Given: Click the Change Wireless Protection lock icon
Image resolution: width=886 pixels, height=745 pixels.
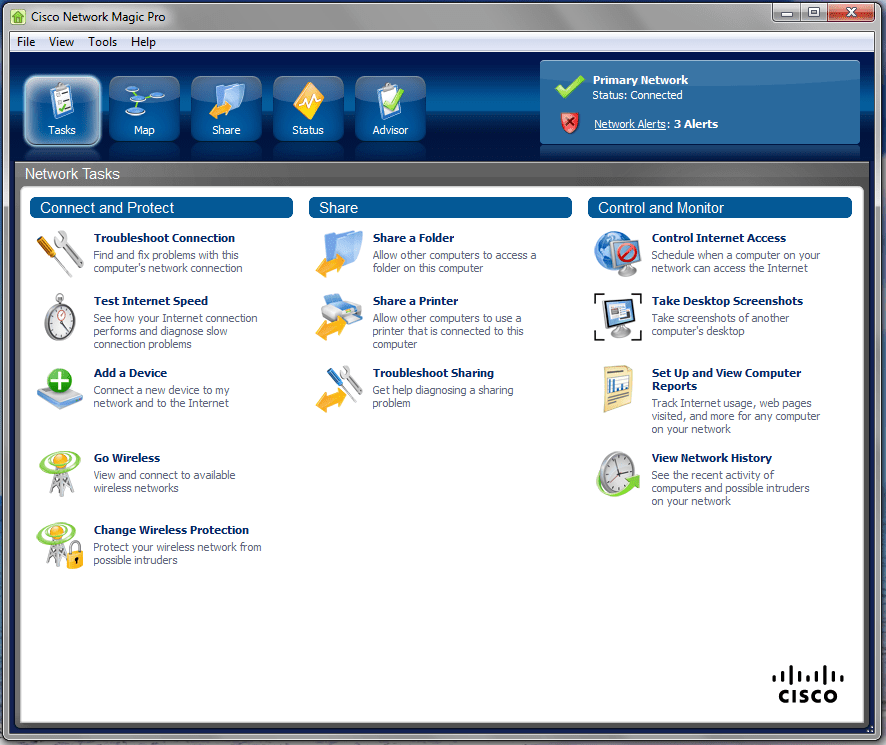Looking at the screenshot, I should point(60,545).
